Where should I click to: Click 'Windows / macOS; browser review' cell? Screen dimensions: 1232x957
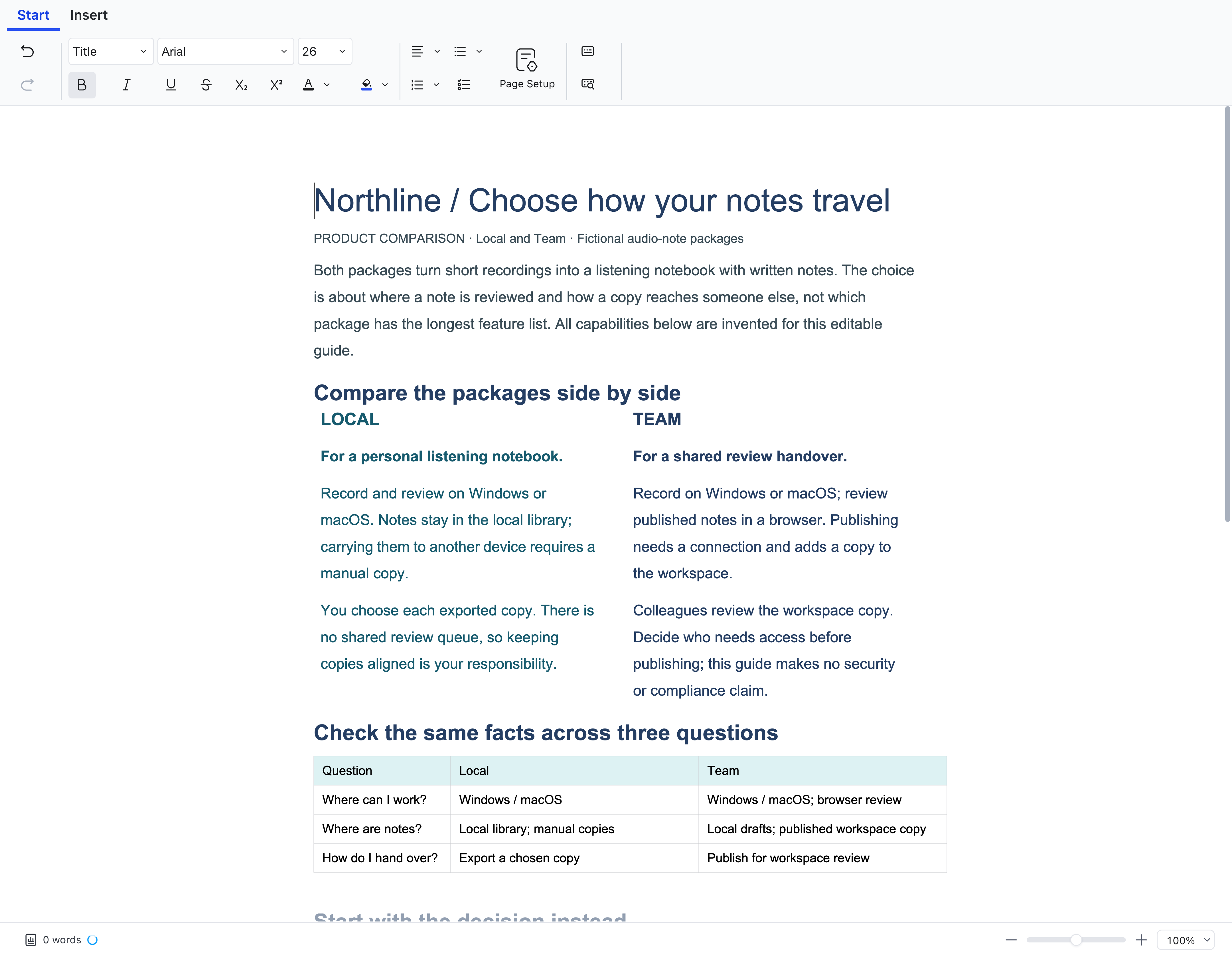click(x=822, y=800)
